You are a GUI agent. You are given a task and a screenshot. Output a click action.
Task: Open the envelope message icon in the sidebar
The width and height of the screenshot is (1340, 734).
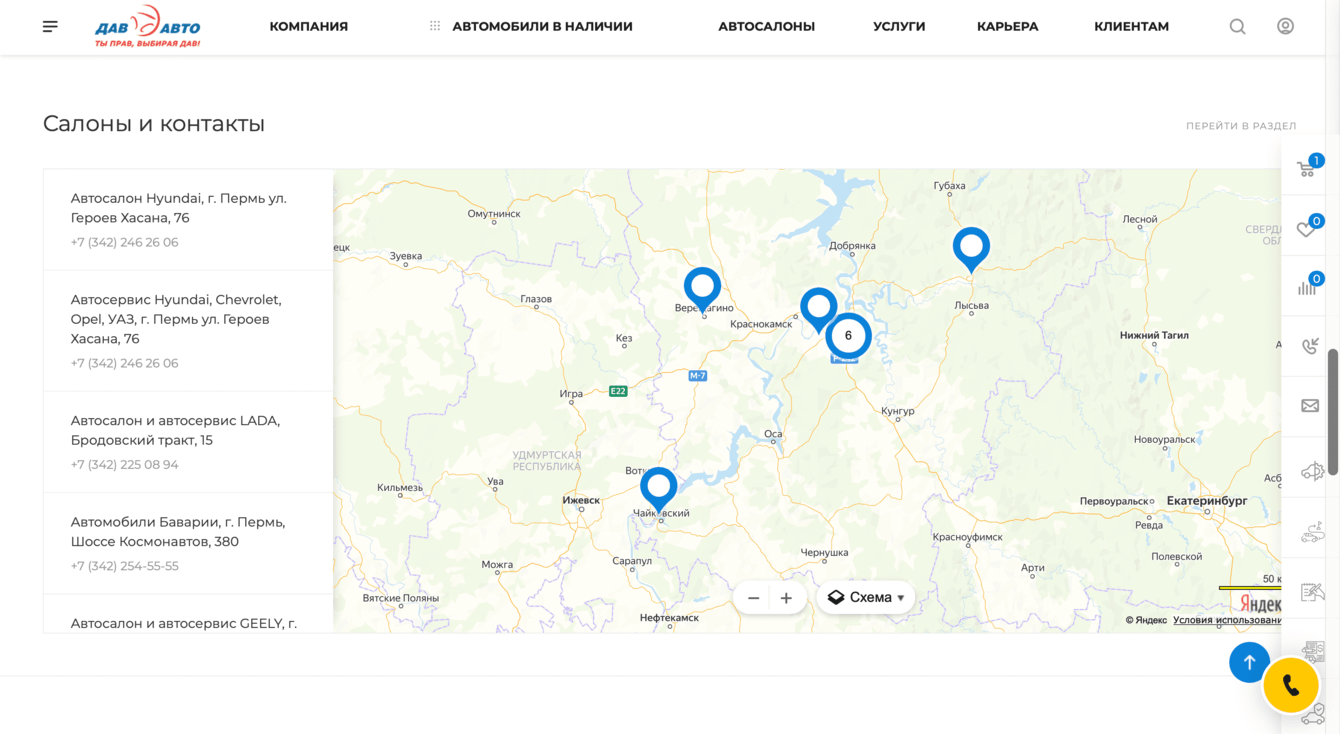pyautogui.click(x=1310, y=406)
